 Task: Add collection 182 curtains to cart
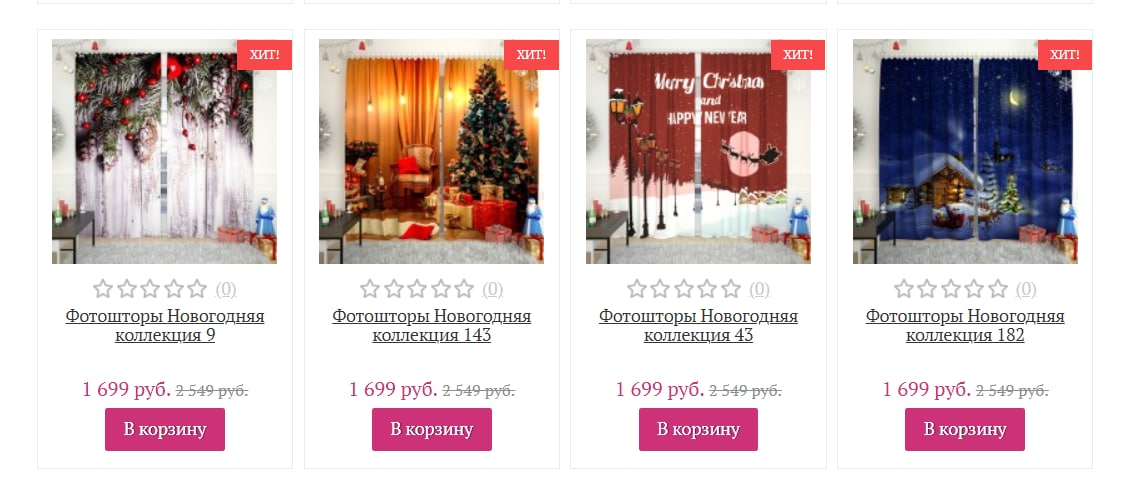(965, 429)
